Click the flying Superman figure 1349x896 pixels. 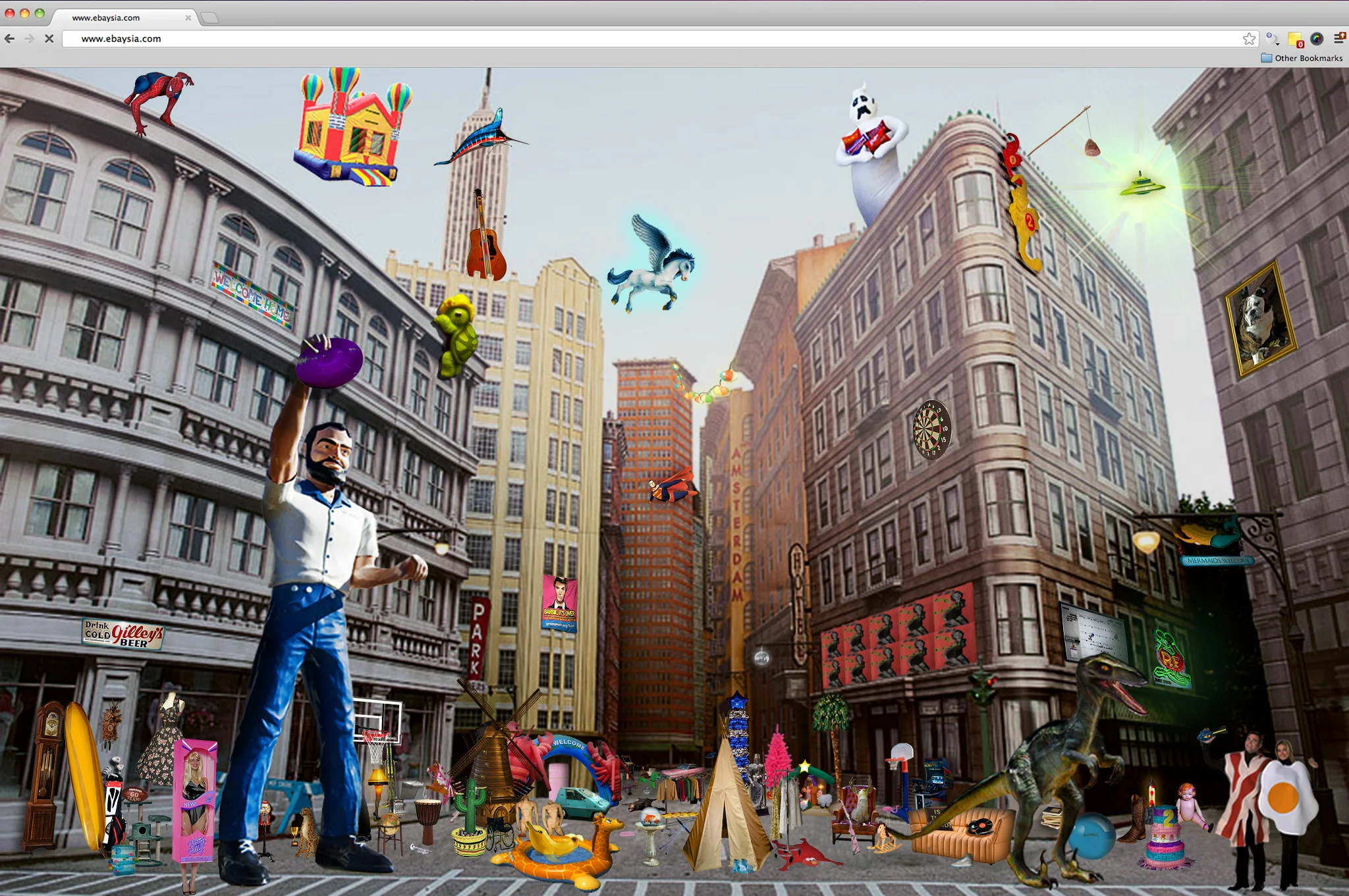tap(673, 487)
